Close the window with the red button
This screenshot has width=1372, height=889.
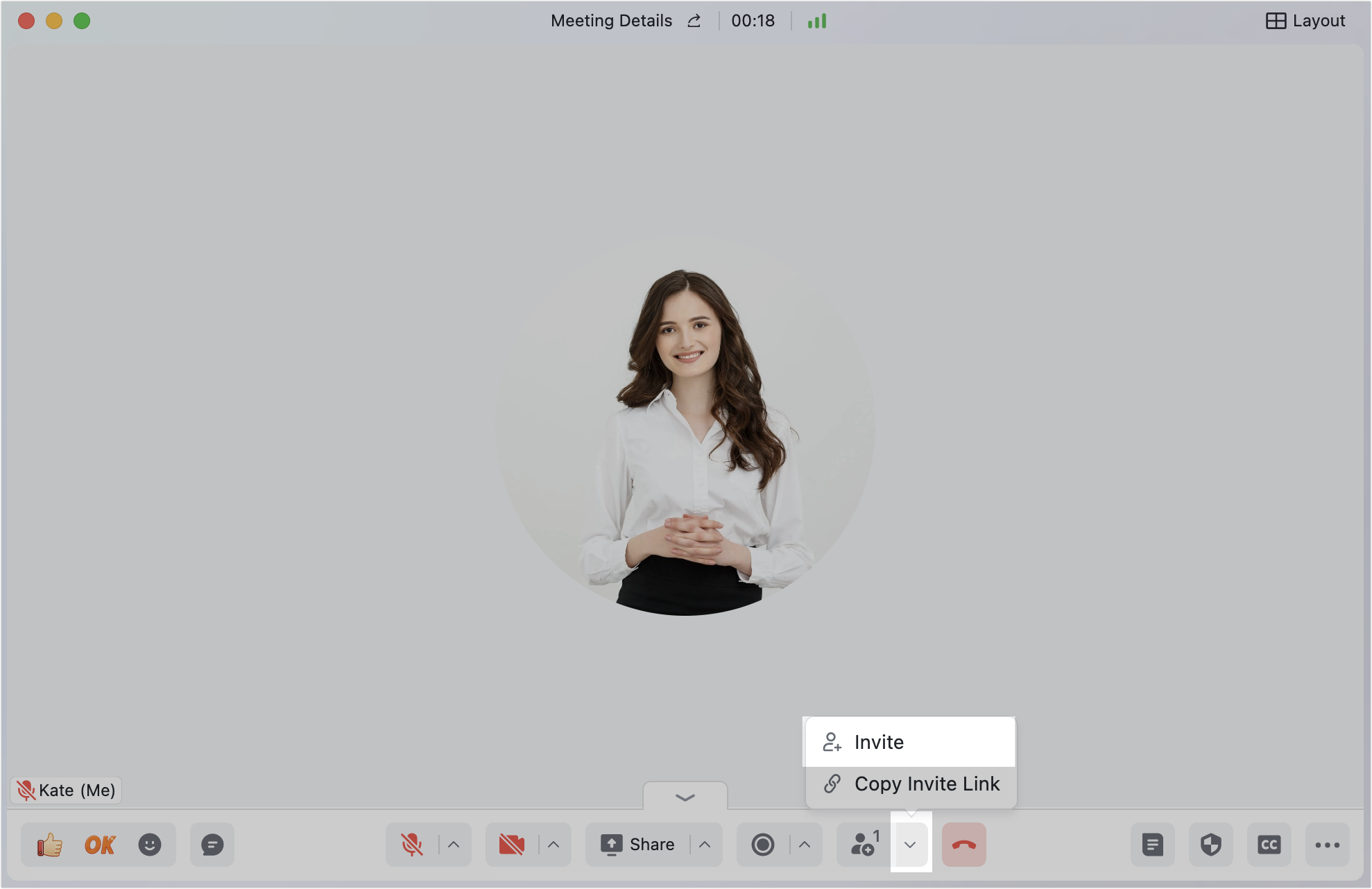tap(26, 21)
